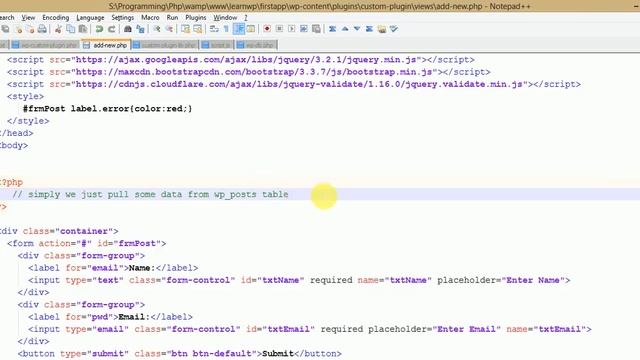This screenshot has width=640, height=360.
Task: Toggle synchronize vertical scrolling icon
Action: coord(185,29)
